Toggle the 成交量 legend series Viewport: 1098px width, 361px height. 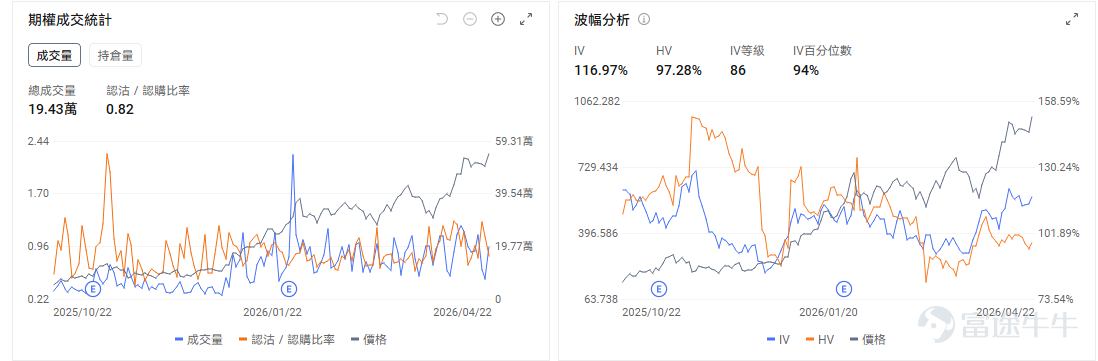[198, 340]
